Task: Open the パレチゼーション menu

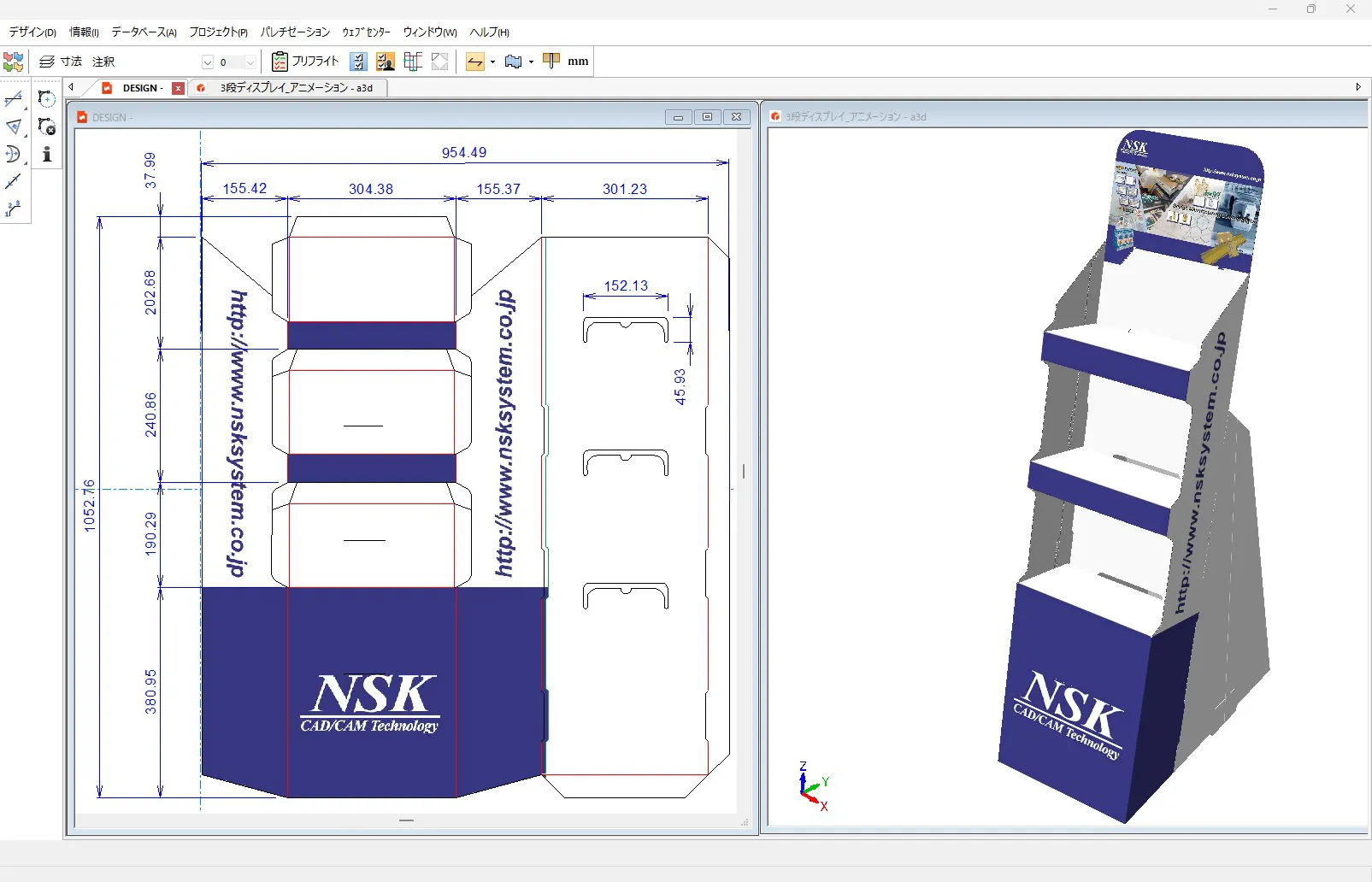Action: click(x=295, y=32)
